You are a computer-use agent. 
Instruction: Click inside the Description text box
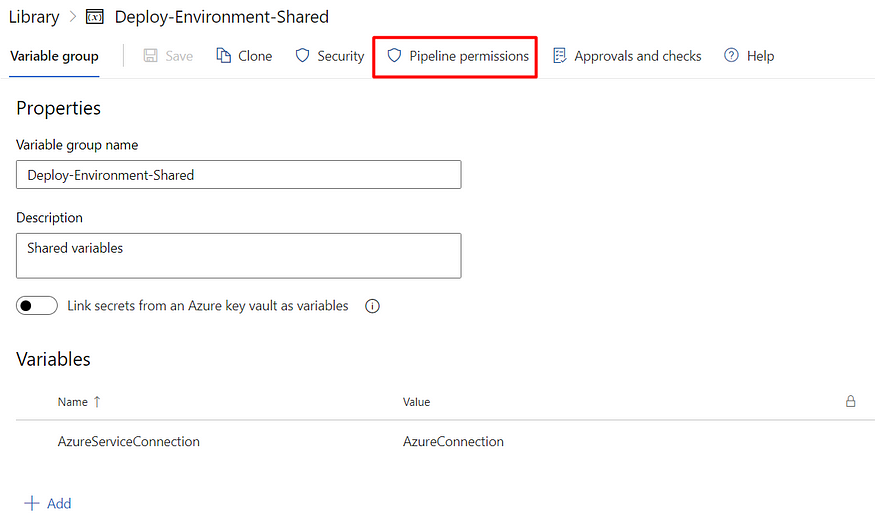tap(238, 256)
